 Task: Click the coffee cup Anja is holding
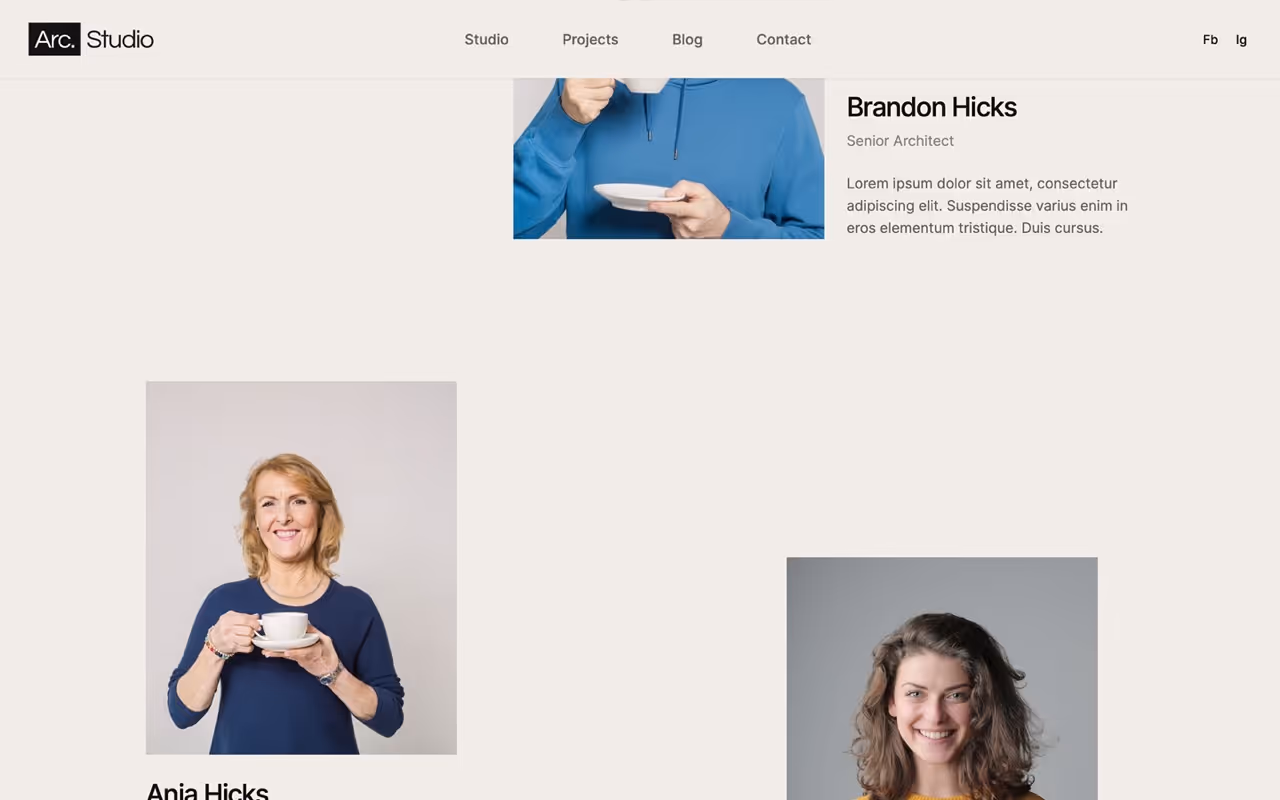[x=284, y=626]
